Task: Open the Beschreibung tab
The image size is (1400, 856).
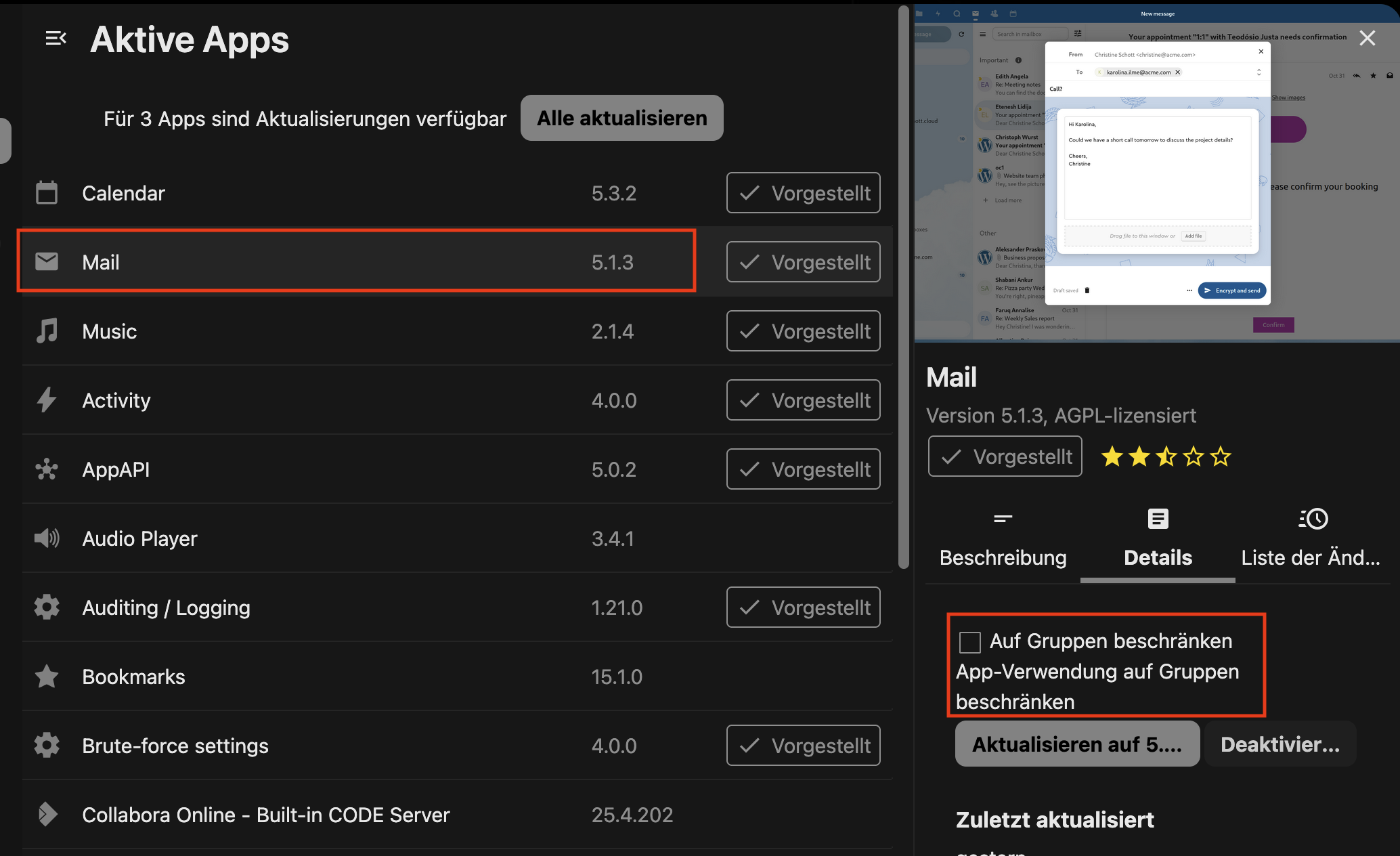Action: pos(1003,539)
